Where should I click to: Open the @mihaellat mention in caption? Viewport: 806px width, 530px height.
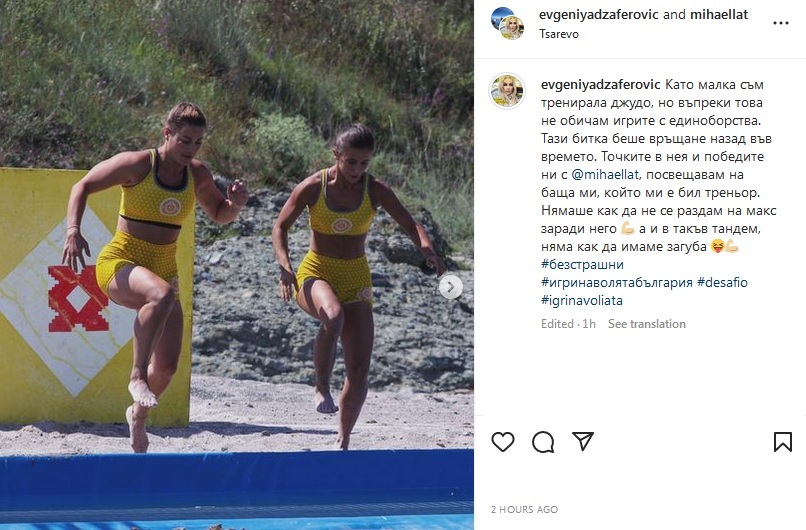tap(605, 174)
